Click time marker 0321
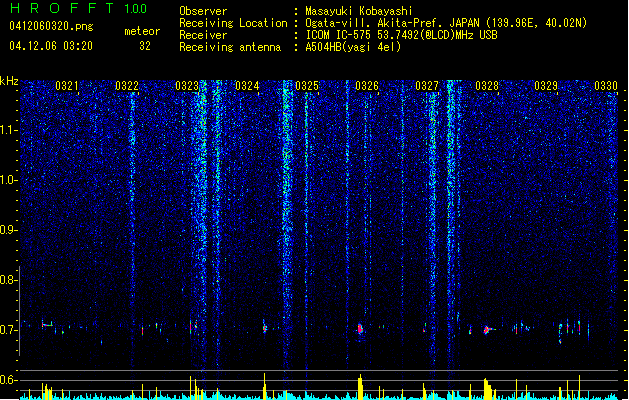The width and height of the screenshot is (629, 400). point(67,86)
